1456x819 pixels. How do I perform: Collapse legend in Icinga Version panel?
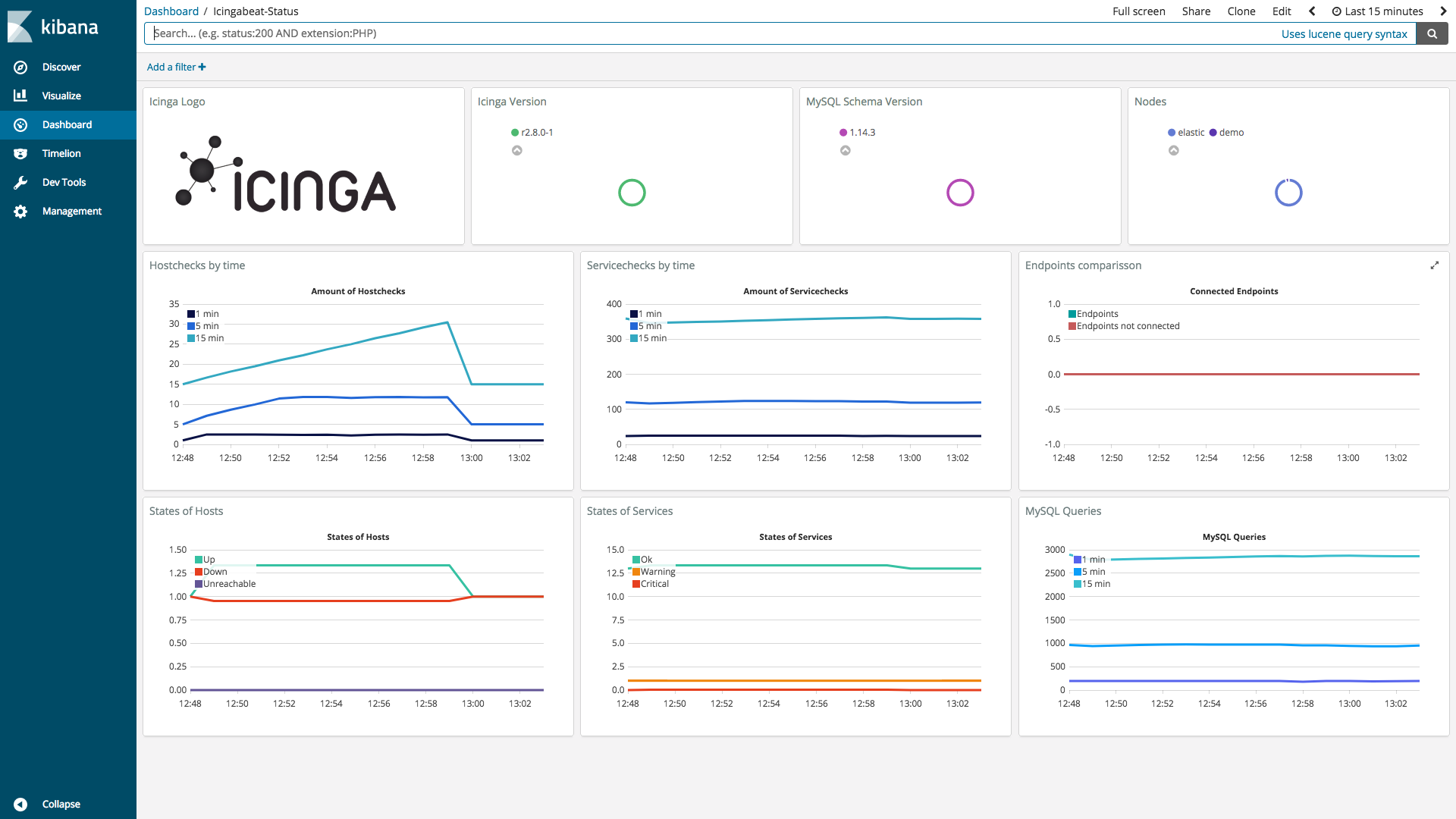point(517,150)
